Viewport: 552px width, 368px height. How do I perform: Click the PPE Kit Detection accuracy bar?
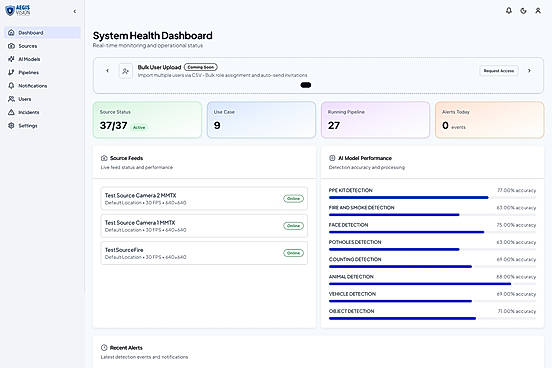(432, 198)
